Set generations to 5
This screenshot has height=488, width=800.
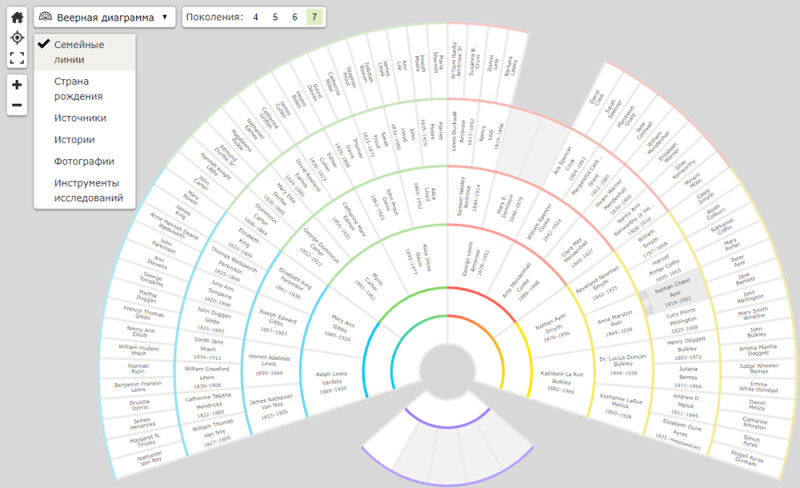click(x=275, y=17)
